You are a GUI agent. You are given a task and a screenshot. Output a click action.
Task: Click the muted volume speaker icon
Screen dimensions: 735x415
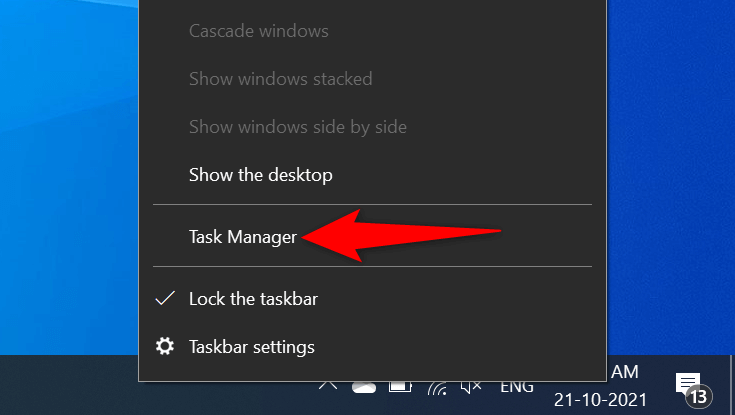click(472, 387)
